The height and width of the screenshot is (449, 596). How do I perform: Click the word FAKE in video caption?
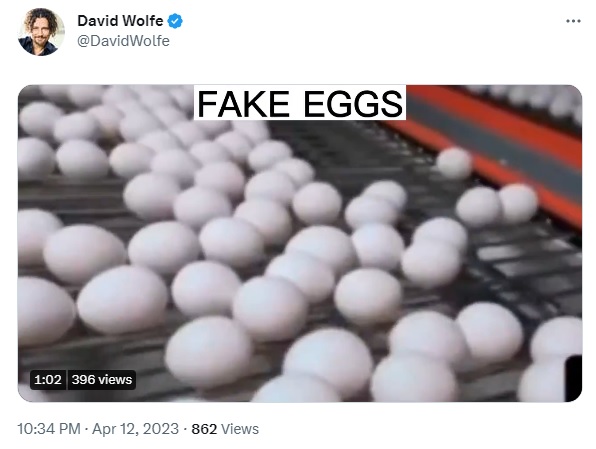243,103
